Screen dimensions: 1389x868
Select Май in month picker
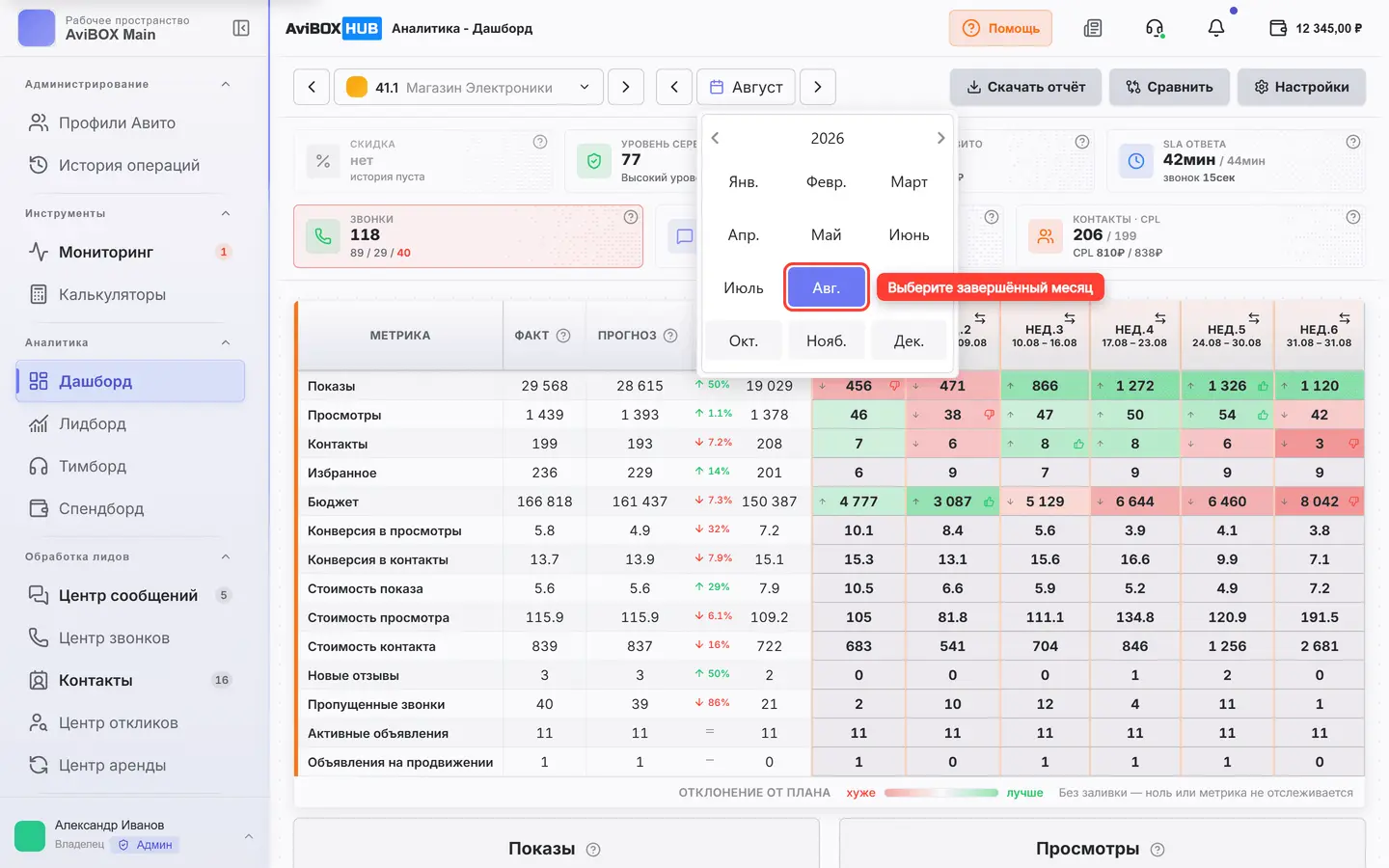(x=827, y=235)
